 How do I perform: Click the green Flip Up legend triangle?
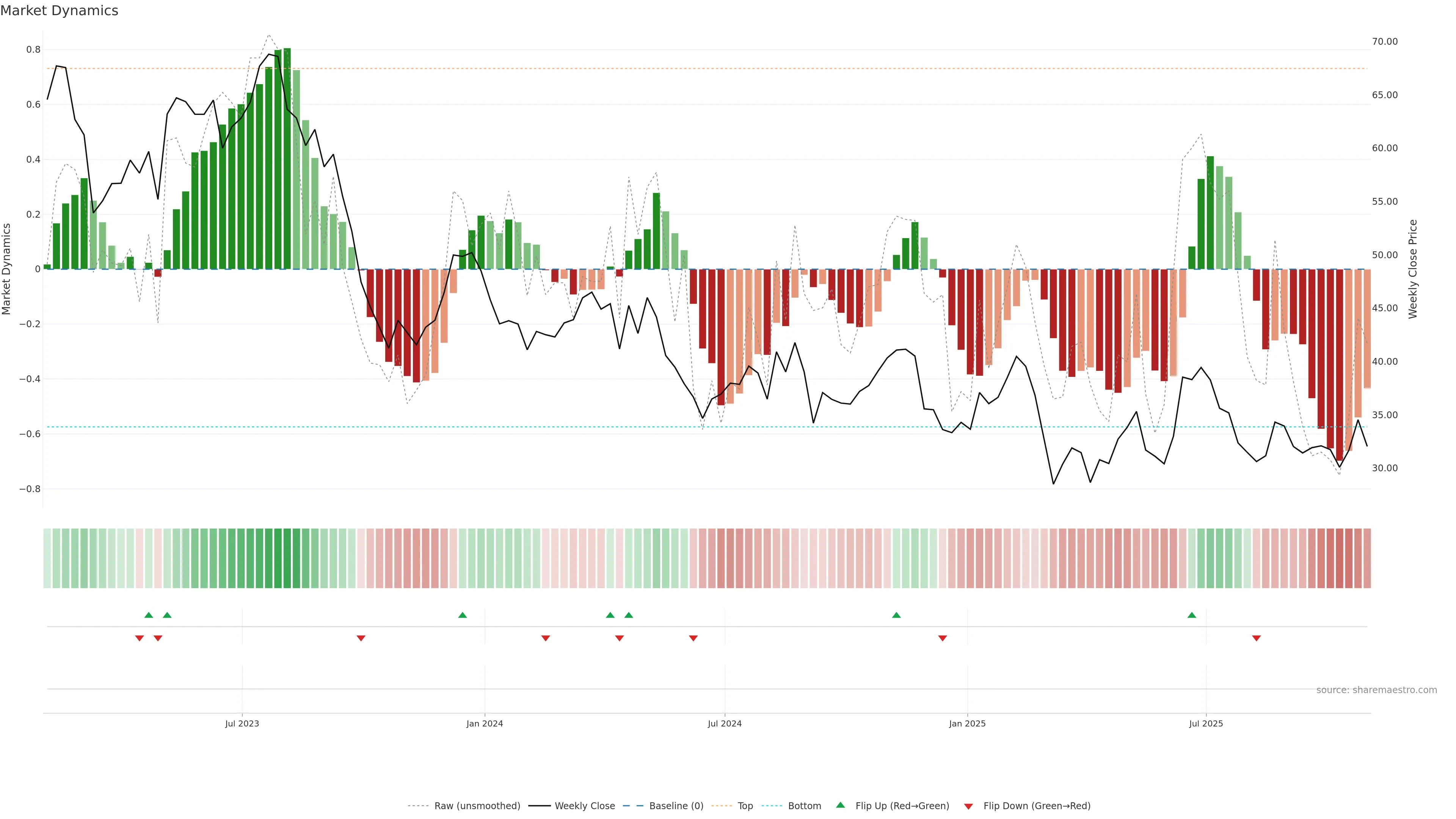tap(841, 805)
